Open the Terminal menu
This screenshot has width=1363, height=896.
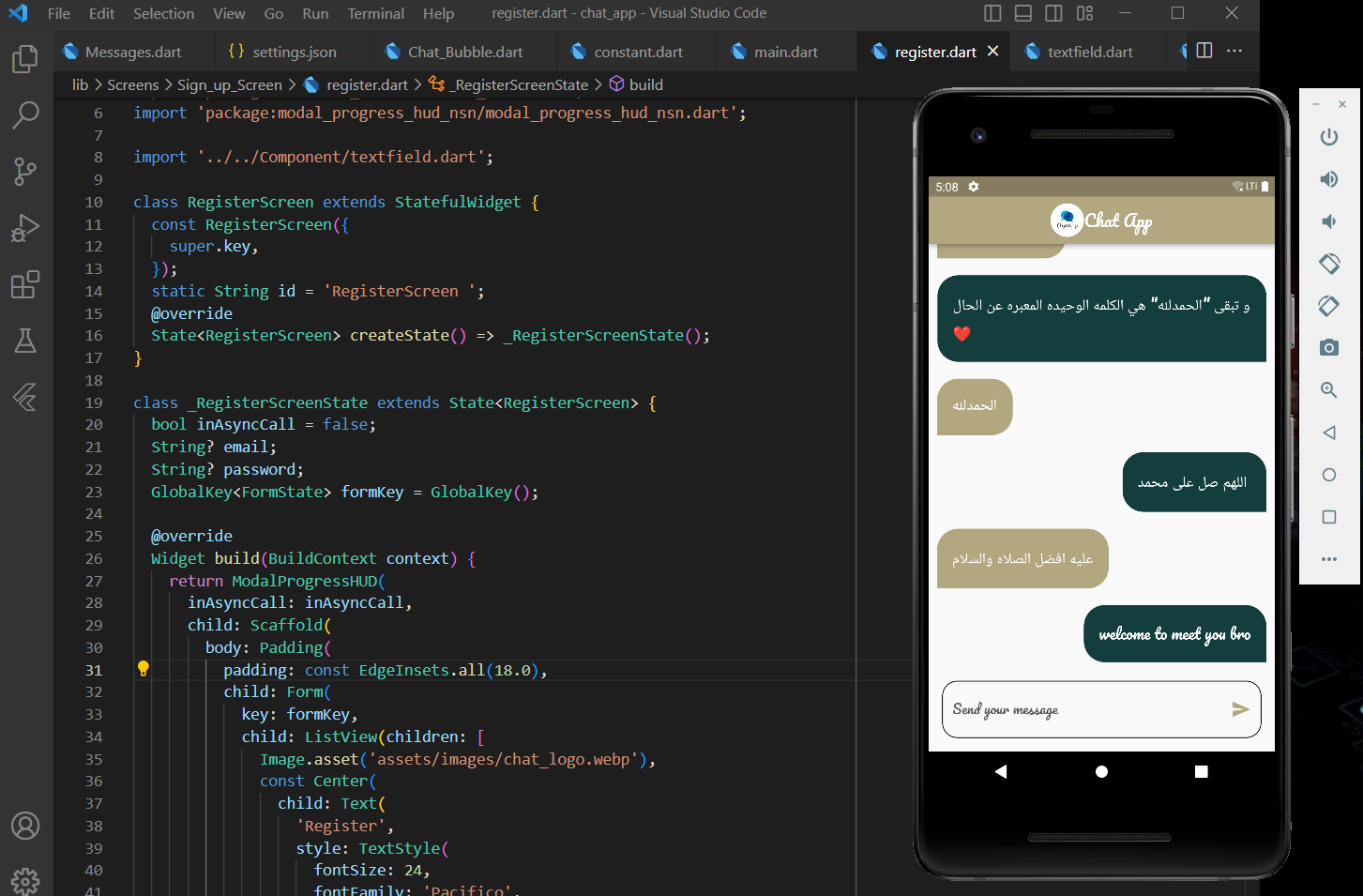pyautogui.click(x=375, y=14)
